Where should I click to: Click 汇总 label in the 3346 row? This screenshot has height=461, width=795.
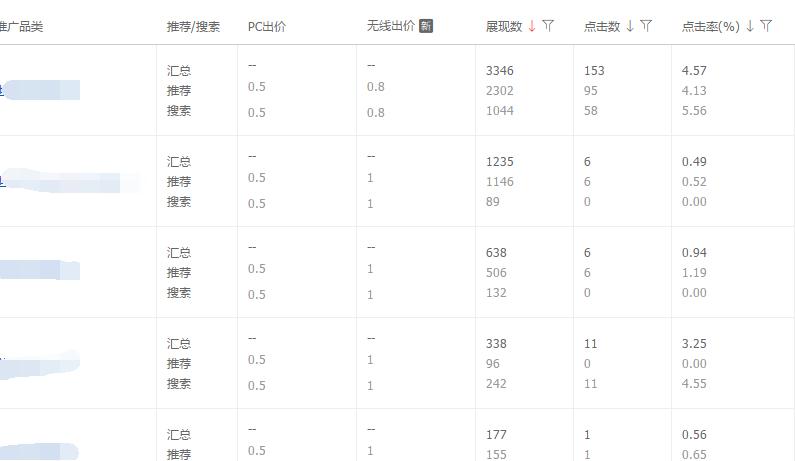[x=178, y=71]
